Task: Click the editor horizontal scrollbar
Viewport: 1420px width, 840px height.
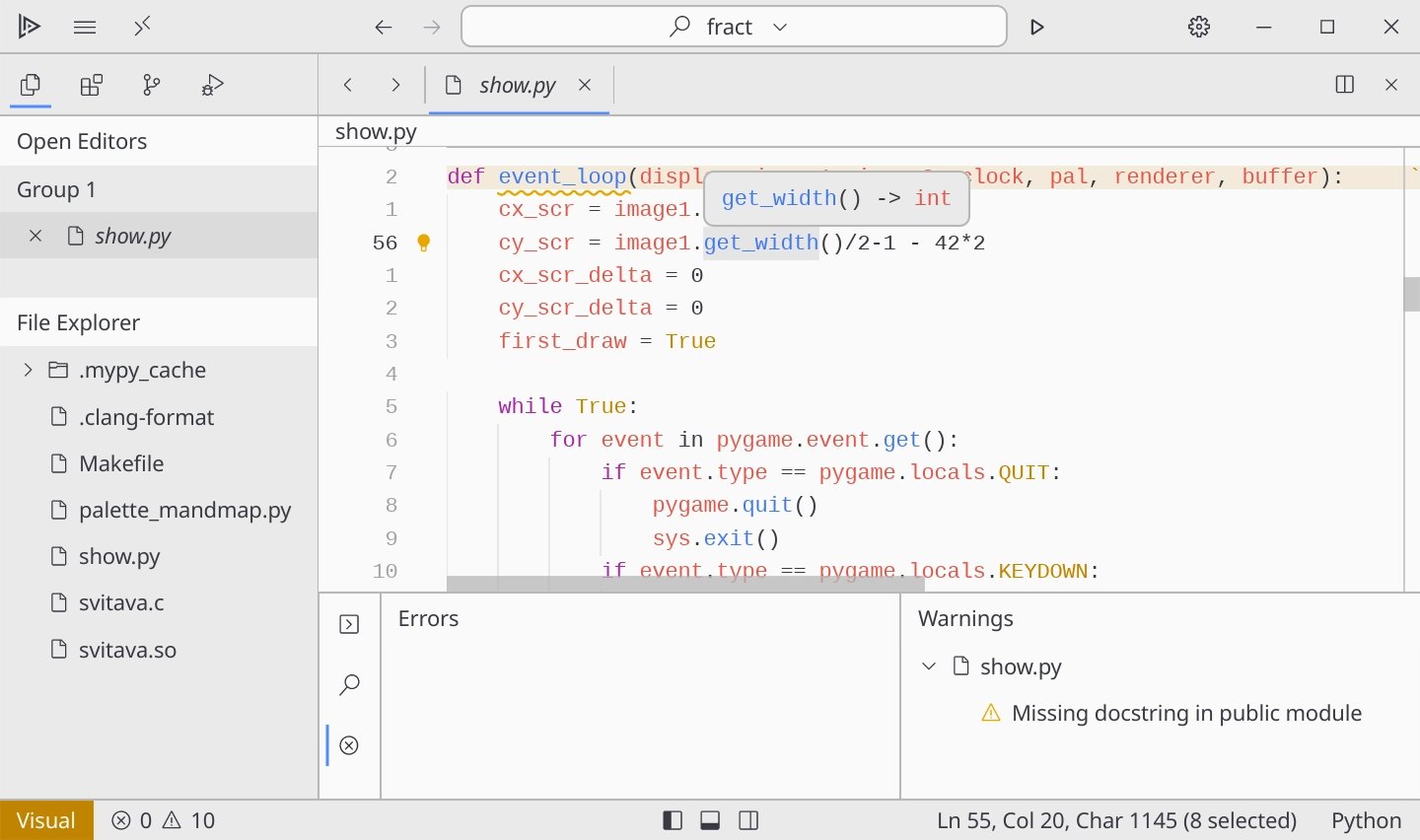Action: 685,585
